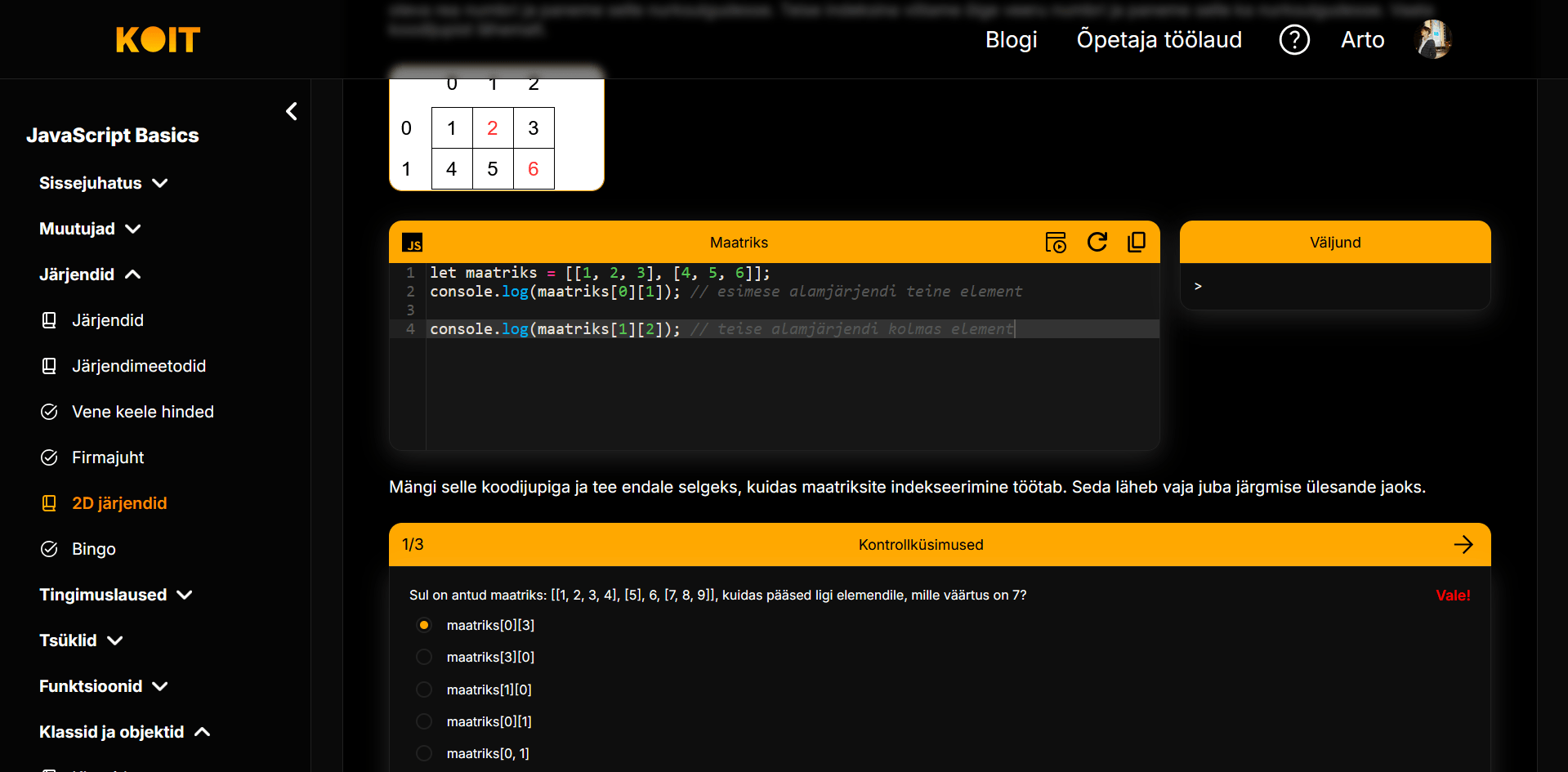The width and height of the screenshot is (1568, 772).
Task: Collapse the sidebar with the left chevron
Action: 292,111
